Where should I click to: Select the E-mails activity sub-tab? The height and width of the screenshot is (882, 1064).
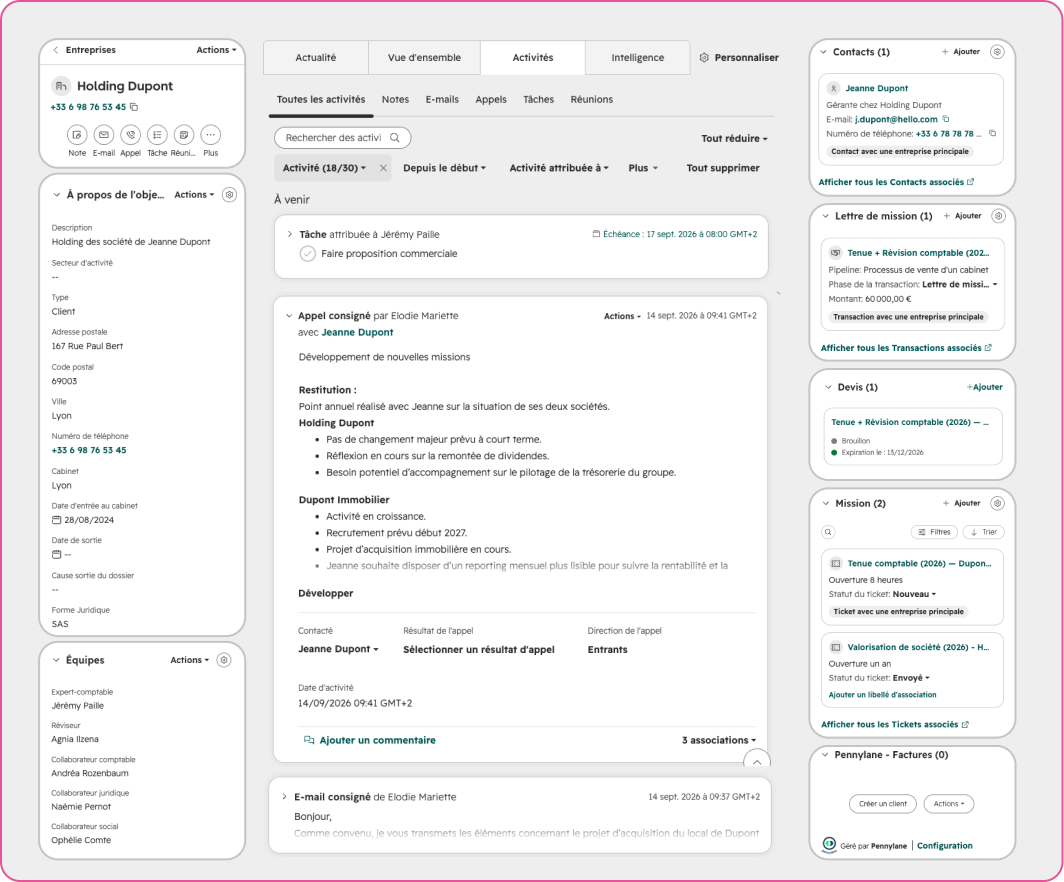442,100
